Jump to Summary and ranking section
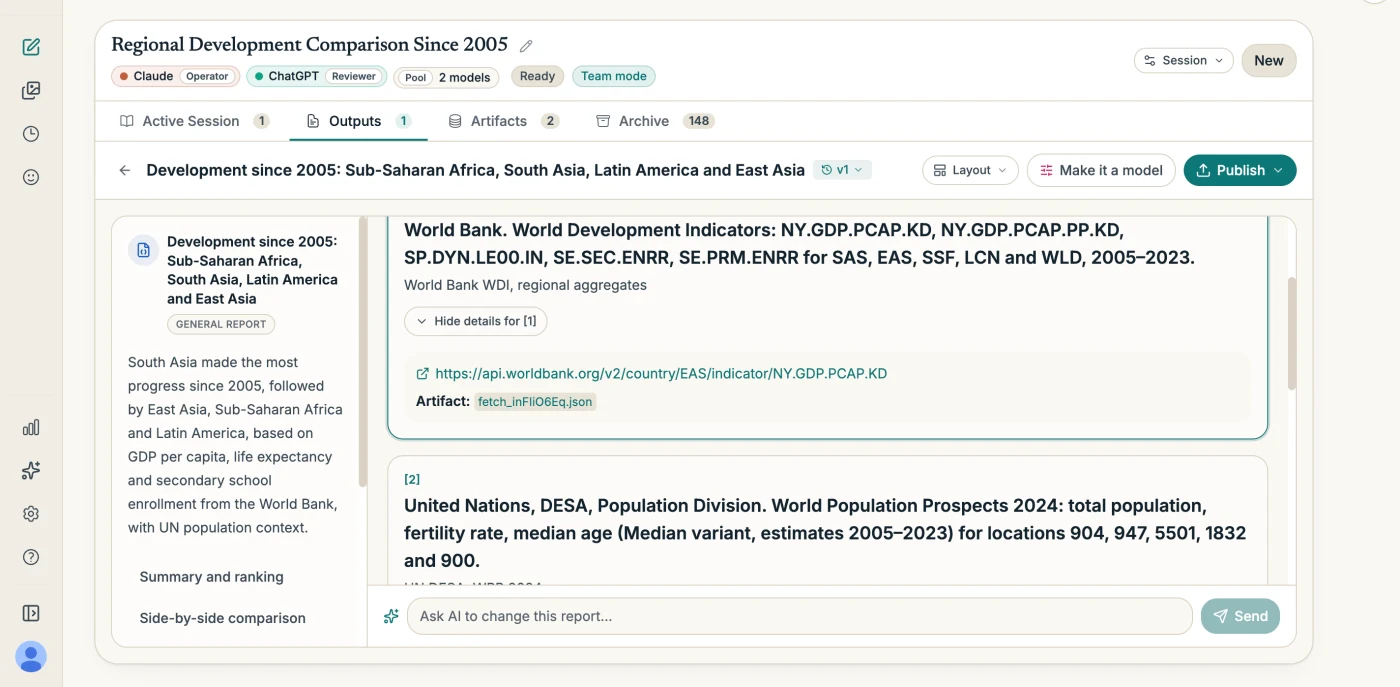 [211, 577]
